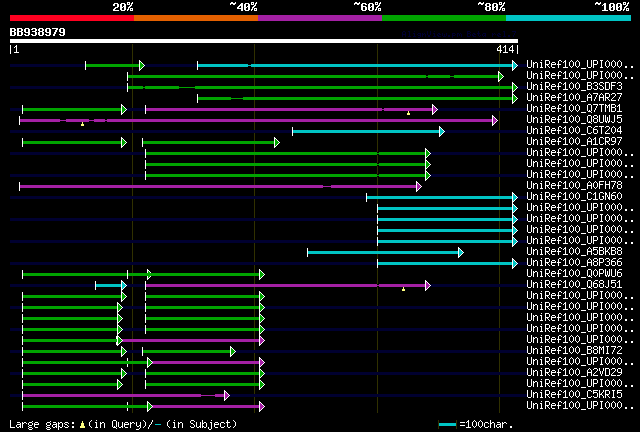Click the yellow gap marker in the Q68J51 row
The image size is (640, 432).
[x=403, y=289]
